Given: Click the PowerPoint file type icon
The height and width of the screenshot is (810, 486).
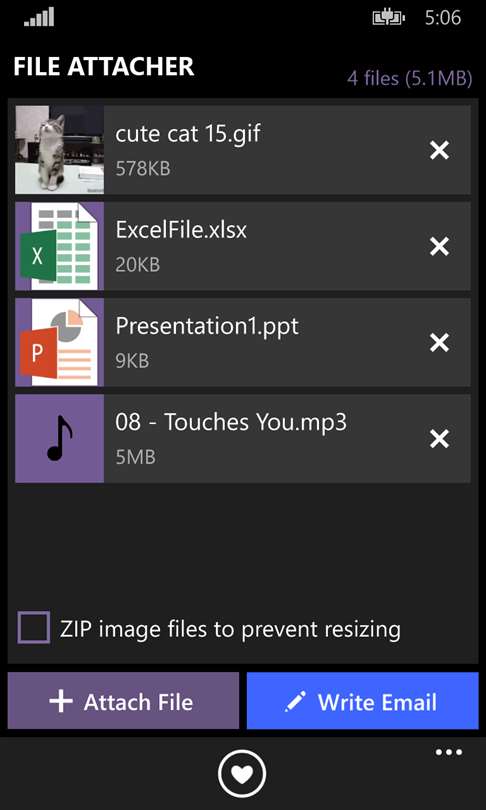Looking at the screenshot, I should pos(59,342).
